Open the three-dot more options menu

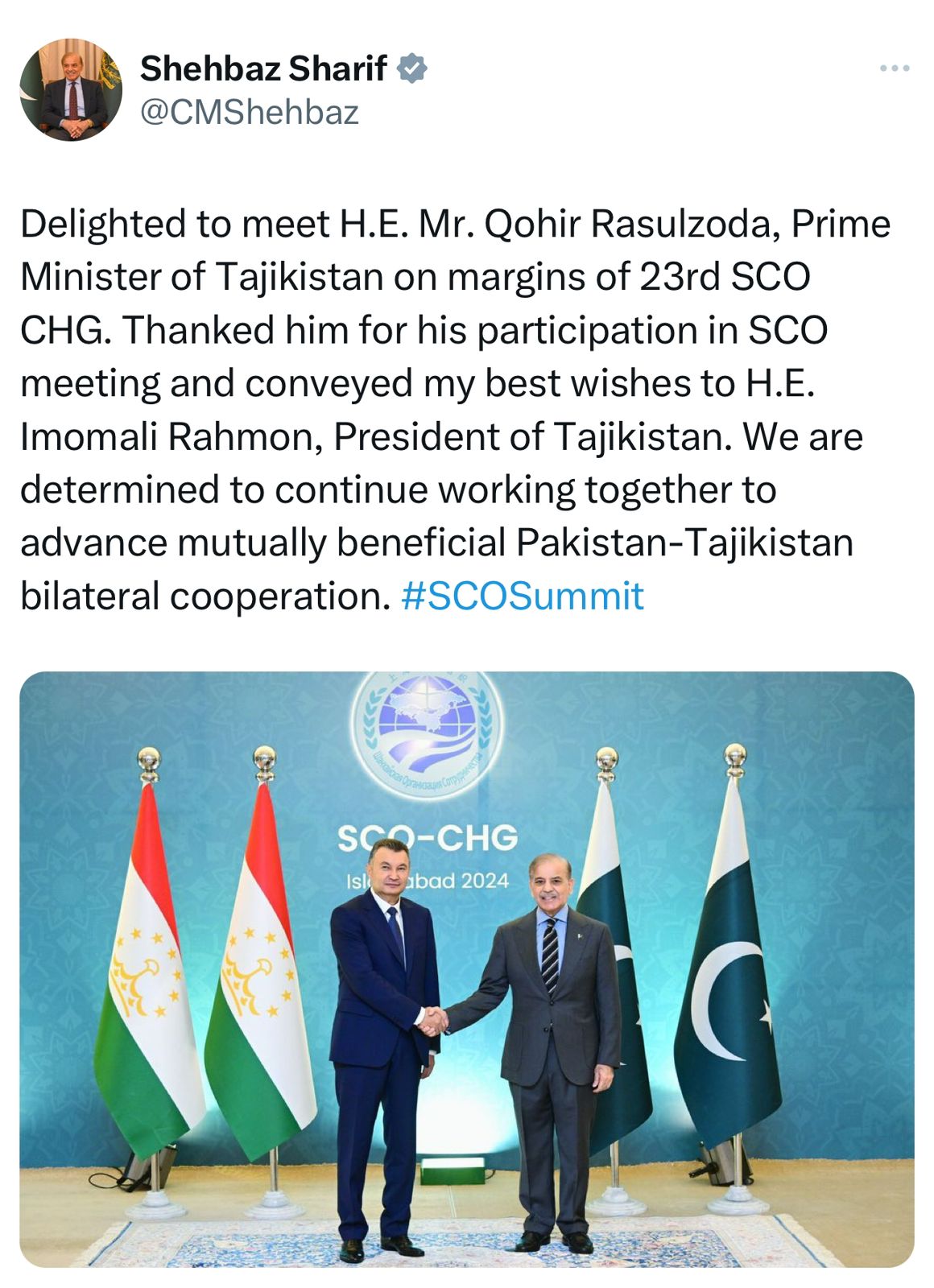894,69
